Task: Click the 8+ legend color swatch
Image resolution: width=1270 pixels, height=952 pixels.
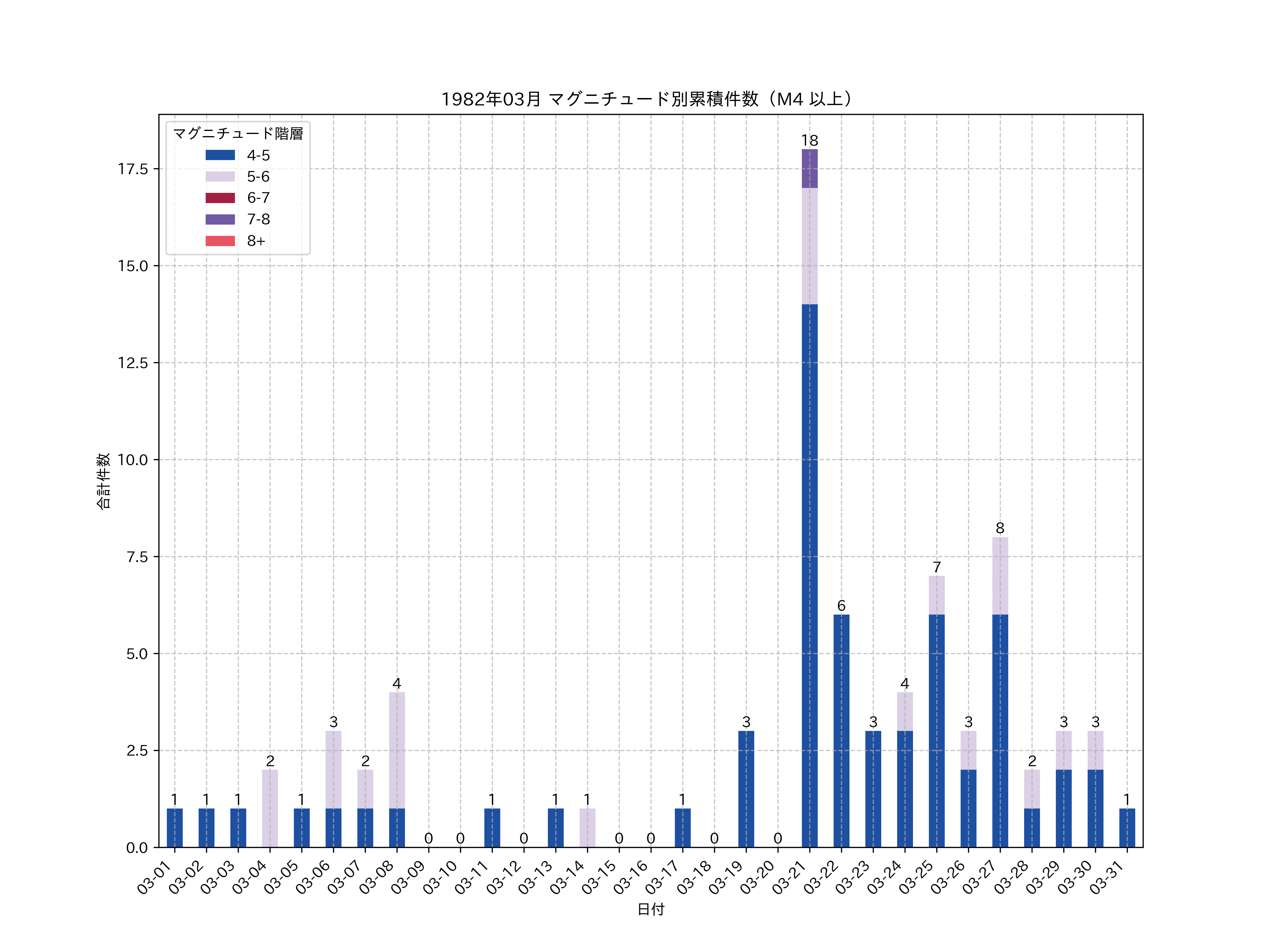Action: [220, 241]
